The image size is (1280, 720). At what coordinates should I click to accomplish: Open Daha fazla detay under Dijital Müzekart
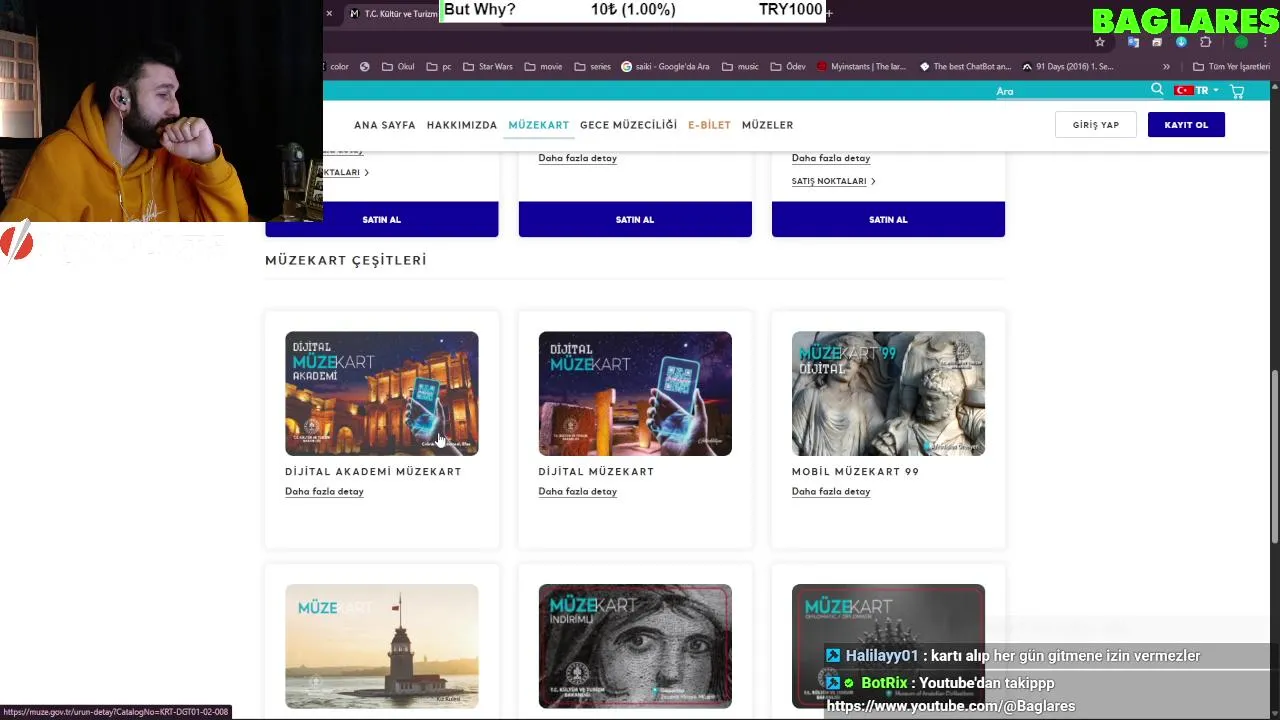coord(577,492)
